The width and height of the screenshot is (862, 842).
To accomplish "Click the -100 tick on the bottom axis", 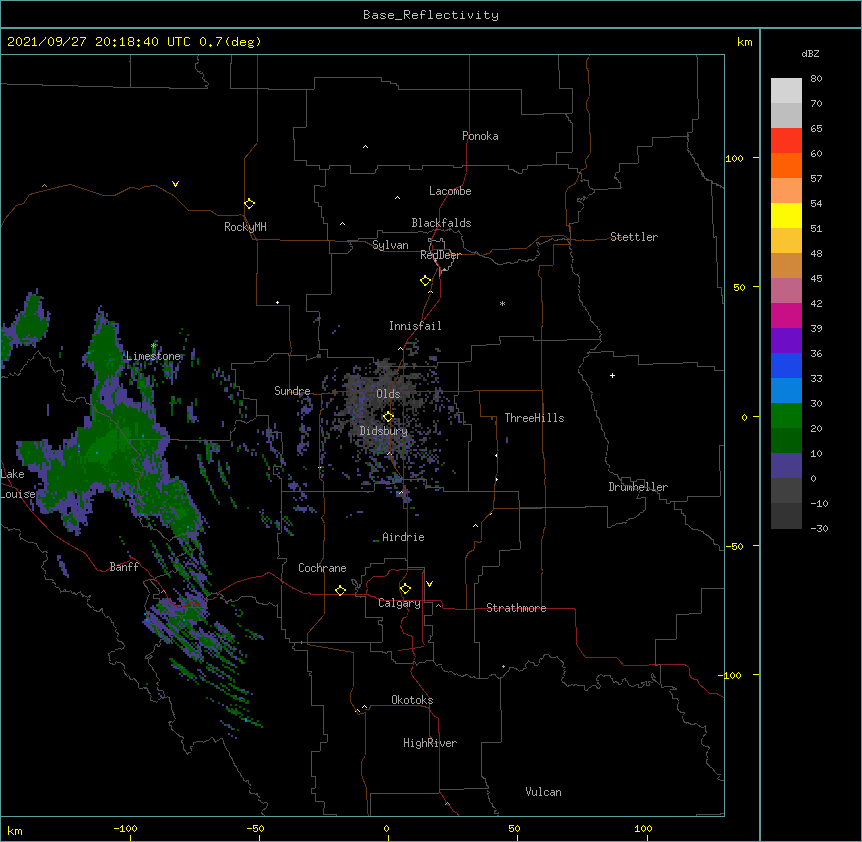I will (125, 828).
